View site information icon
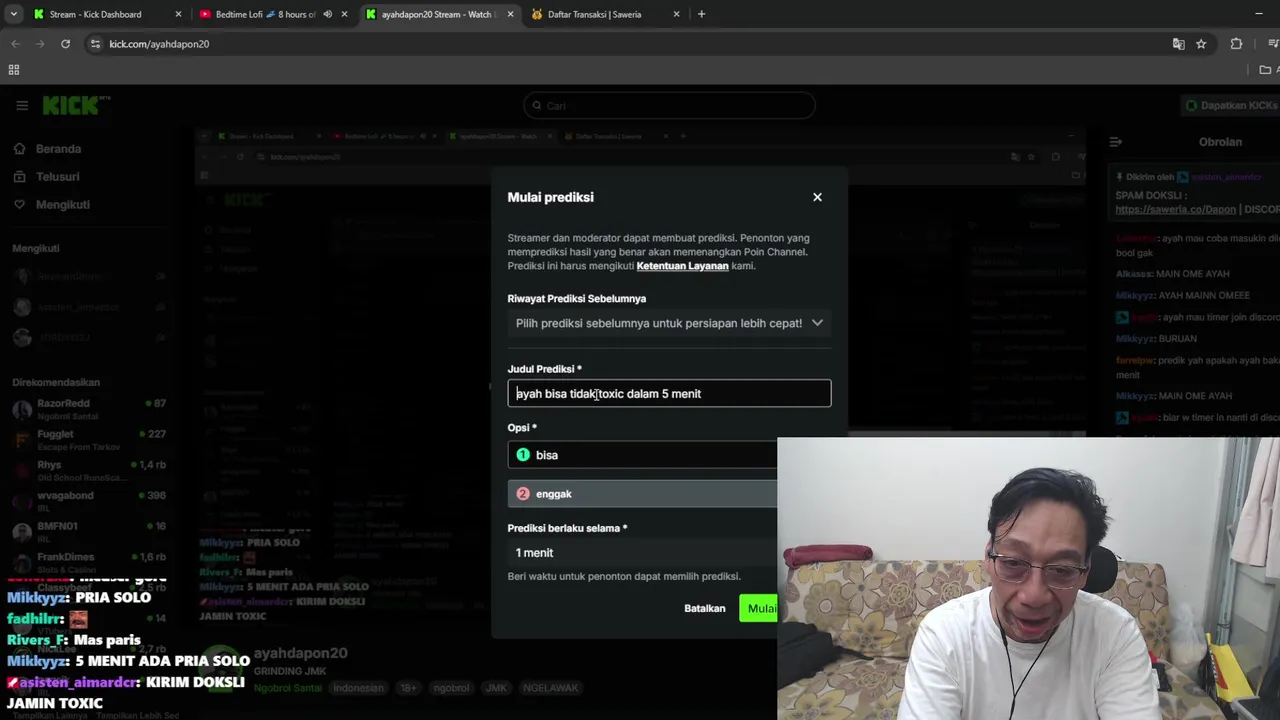 (95, 44)
